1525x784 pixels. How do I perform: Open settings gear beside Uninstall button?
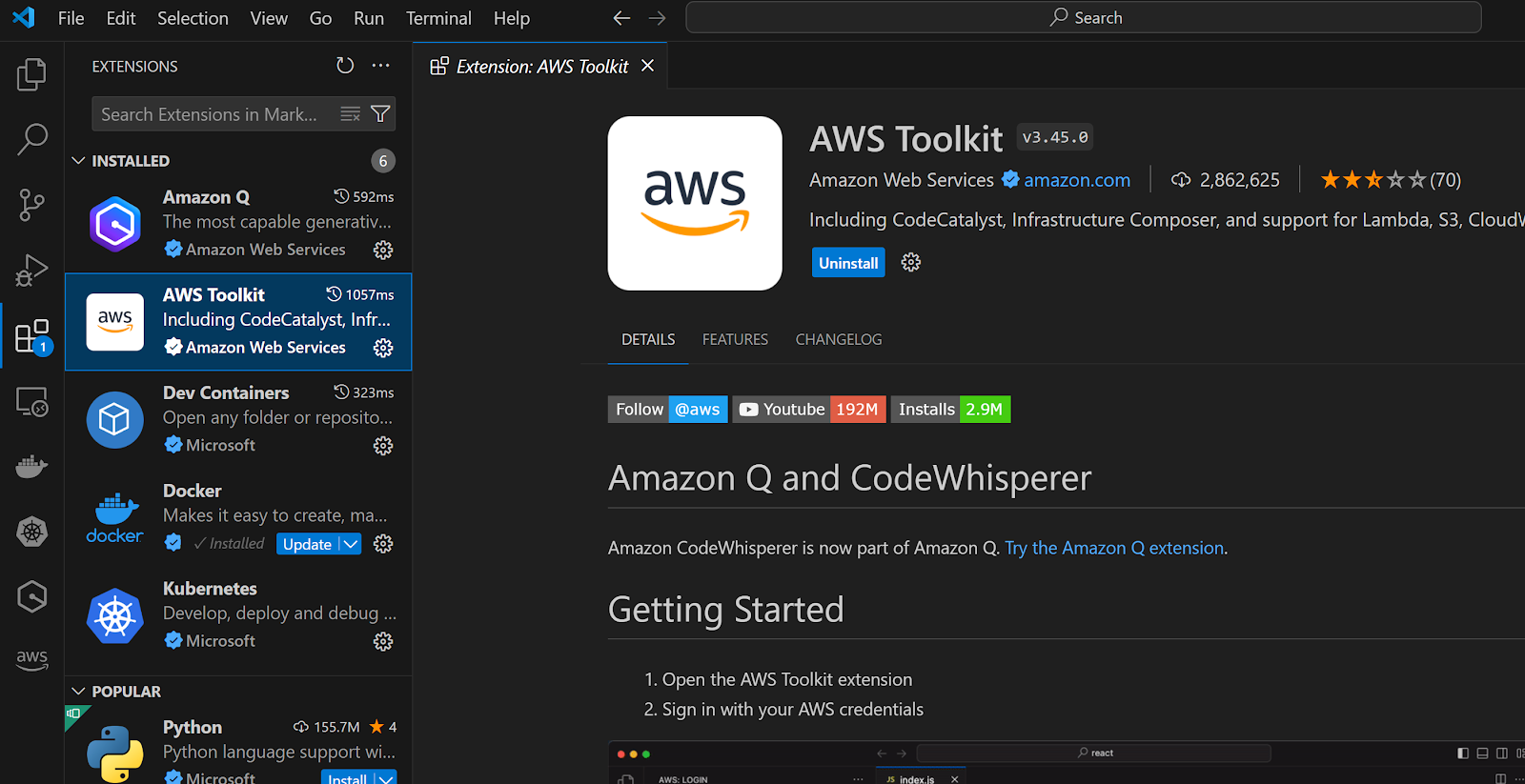[x=911, y=263]
